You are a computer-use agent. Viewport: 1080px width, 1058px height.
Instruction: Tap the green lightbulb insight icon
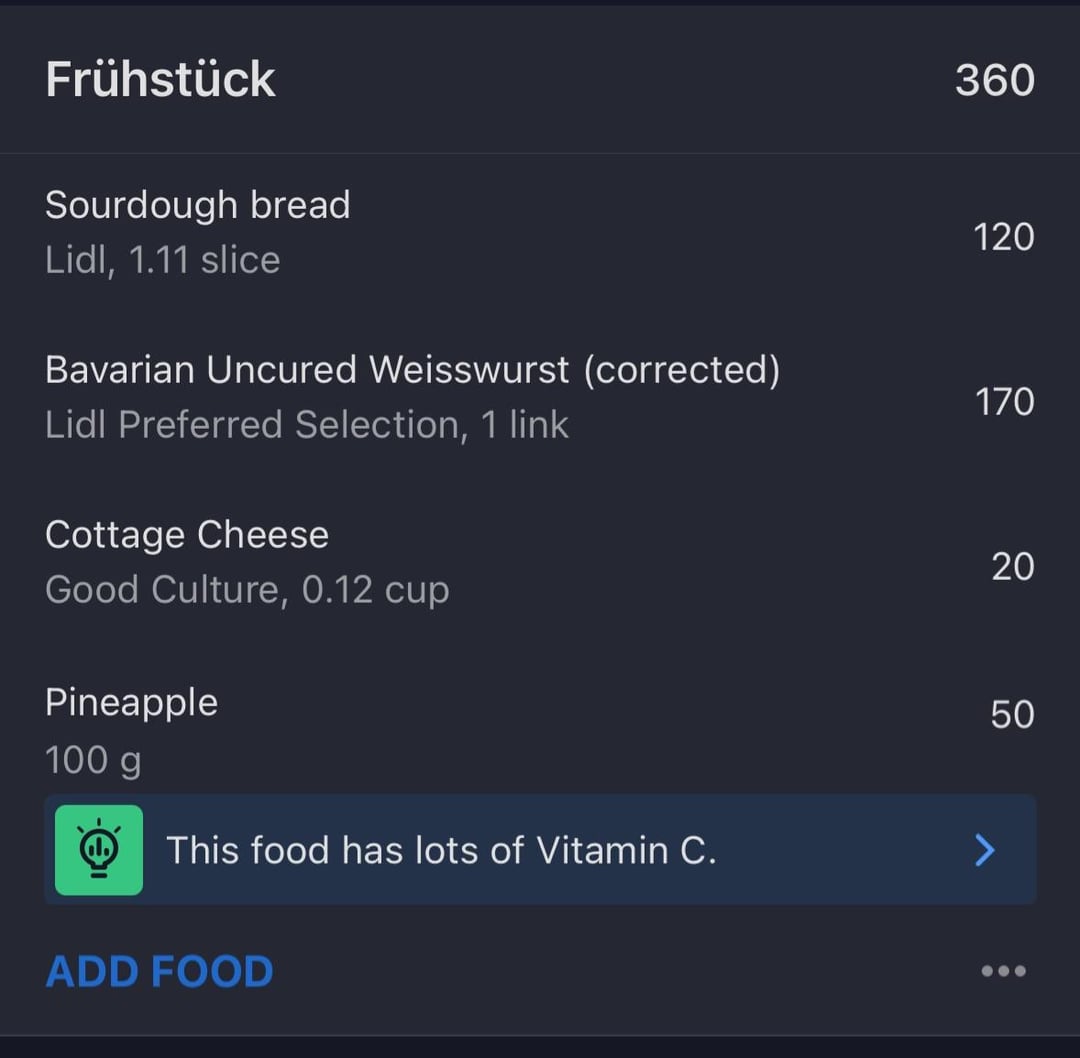click(98, 850)
